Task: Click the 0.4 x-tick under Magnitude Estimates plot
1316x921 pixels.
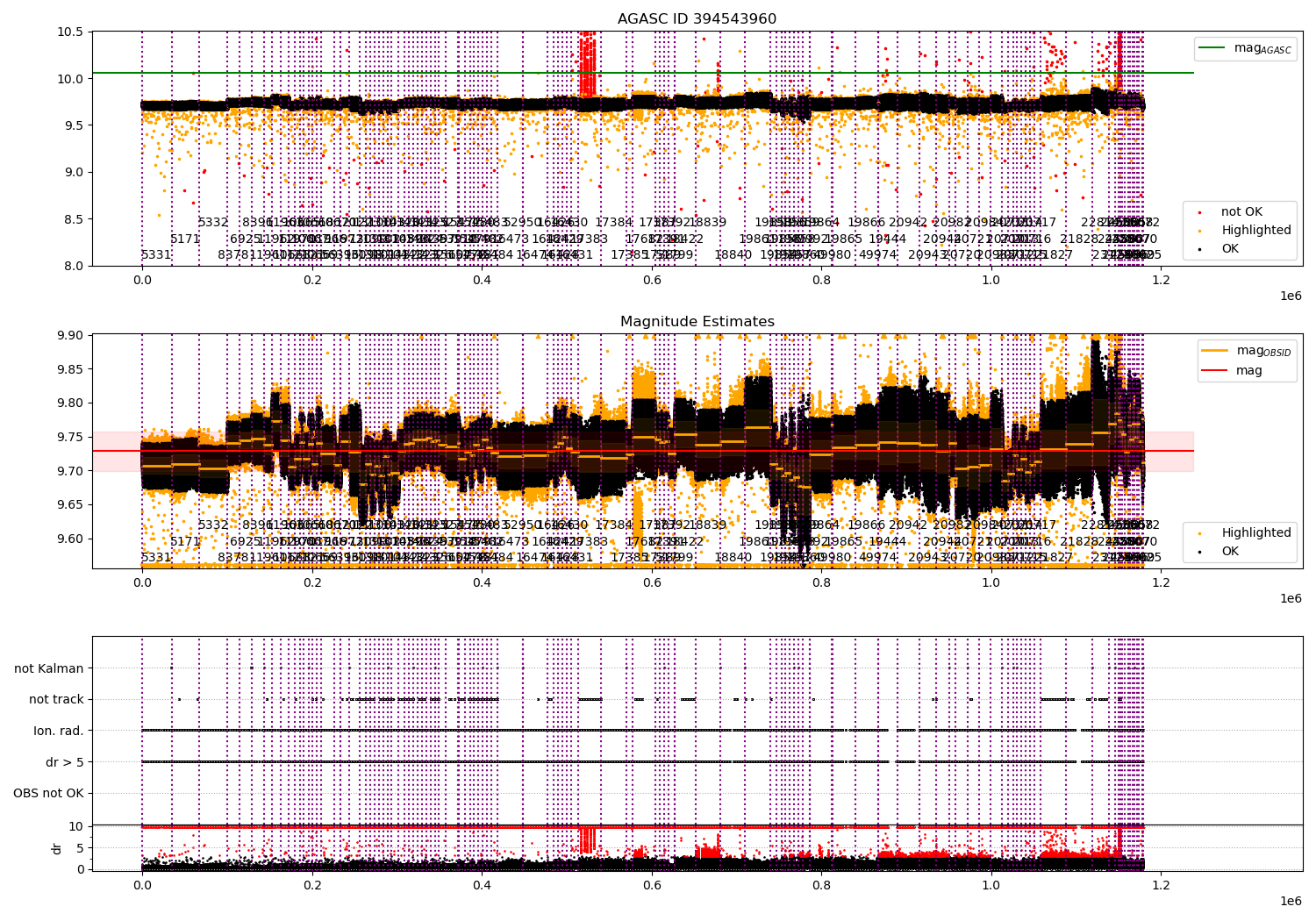Action: click(x=482, y=582)
